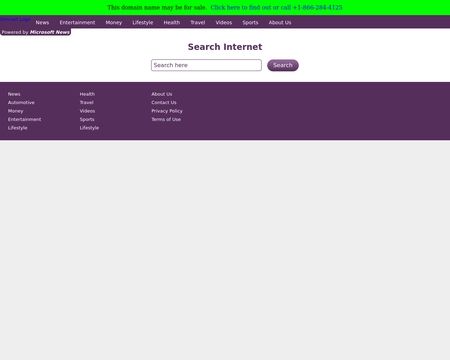Select Travel in the top navigation bar
The image size is (450, 360).
click(x=198, y=22)
